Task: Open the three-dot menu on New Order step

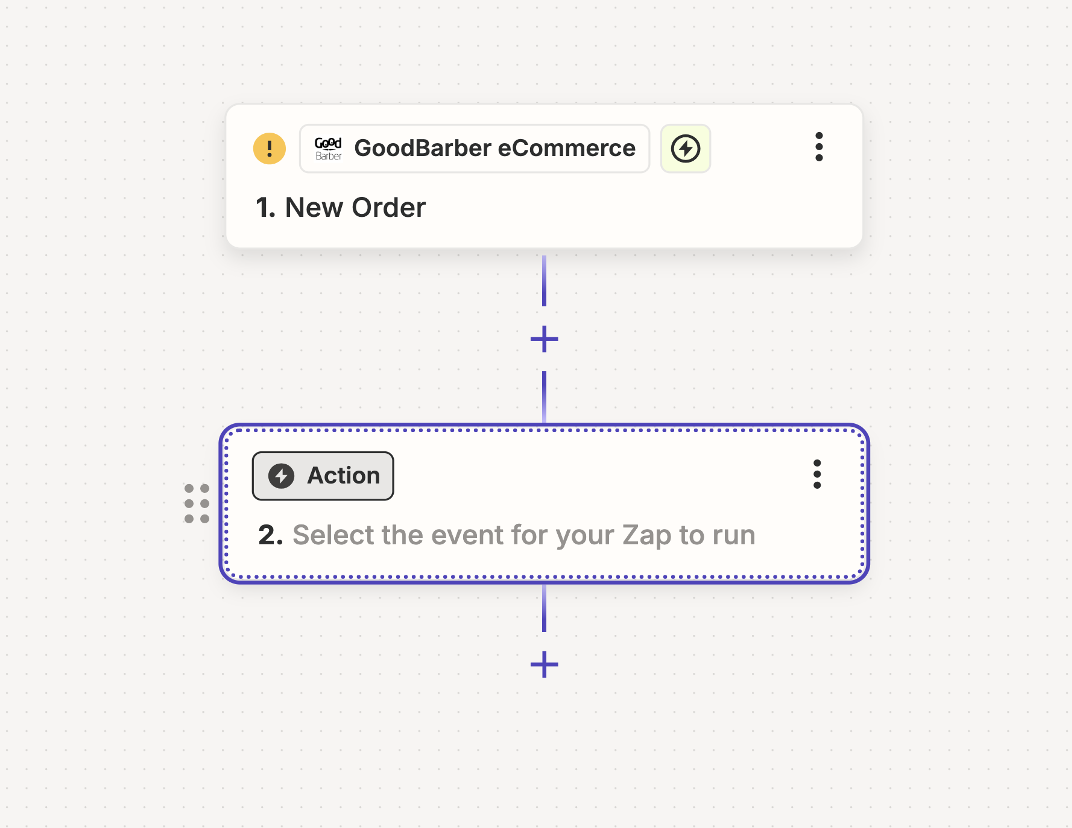Action: [819, 147]
